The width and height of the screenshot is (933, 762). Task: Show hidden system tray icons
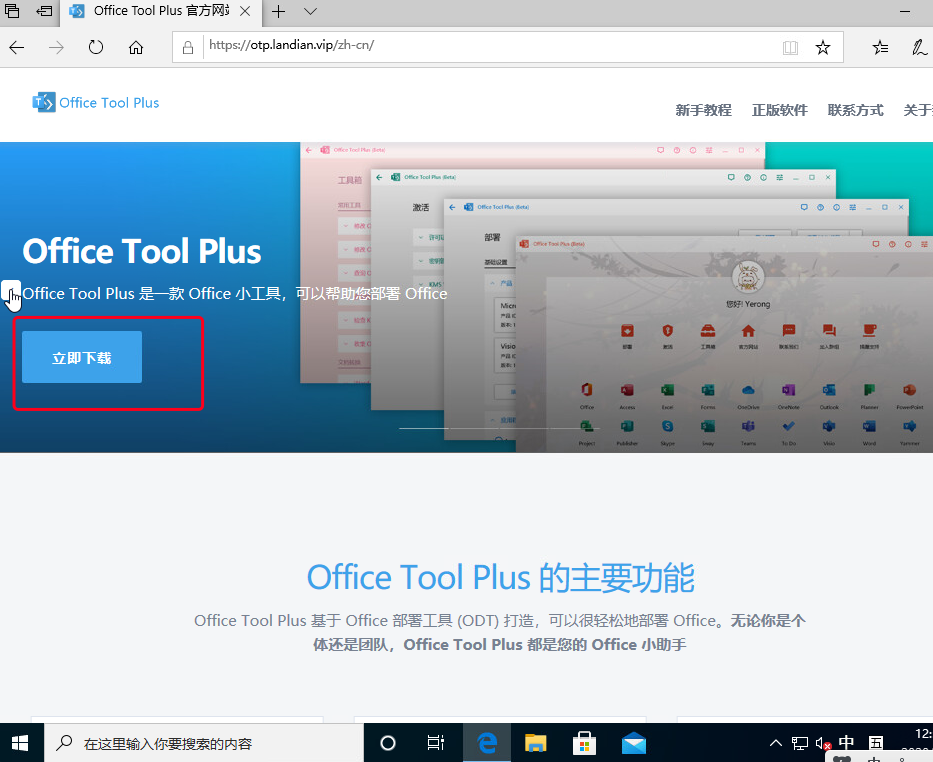pyautogui.click(x=776, y=743)
